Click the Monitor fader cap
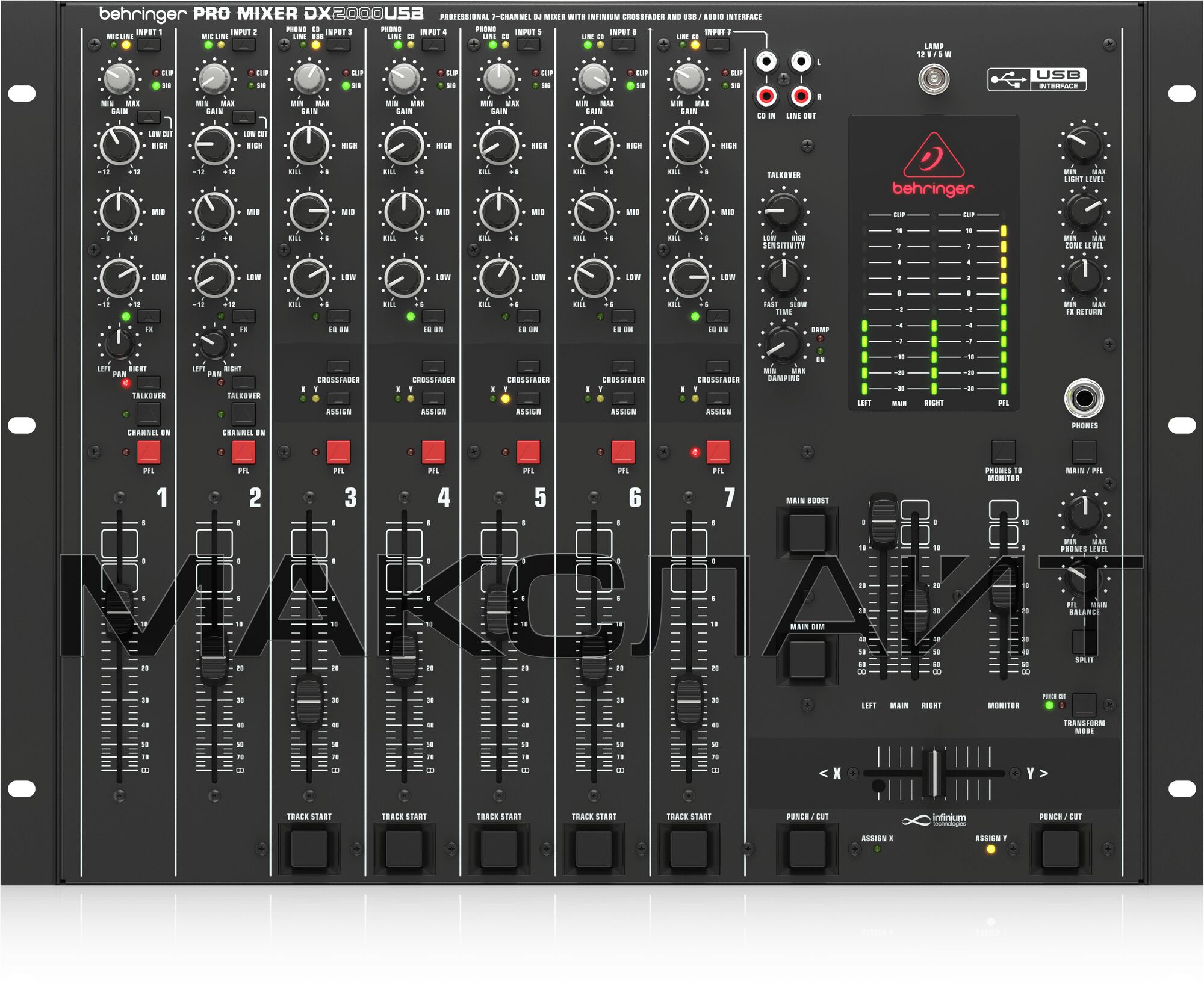The width and height of the screenshot is (1204, 991). [1003, 585]
